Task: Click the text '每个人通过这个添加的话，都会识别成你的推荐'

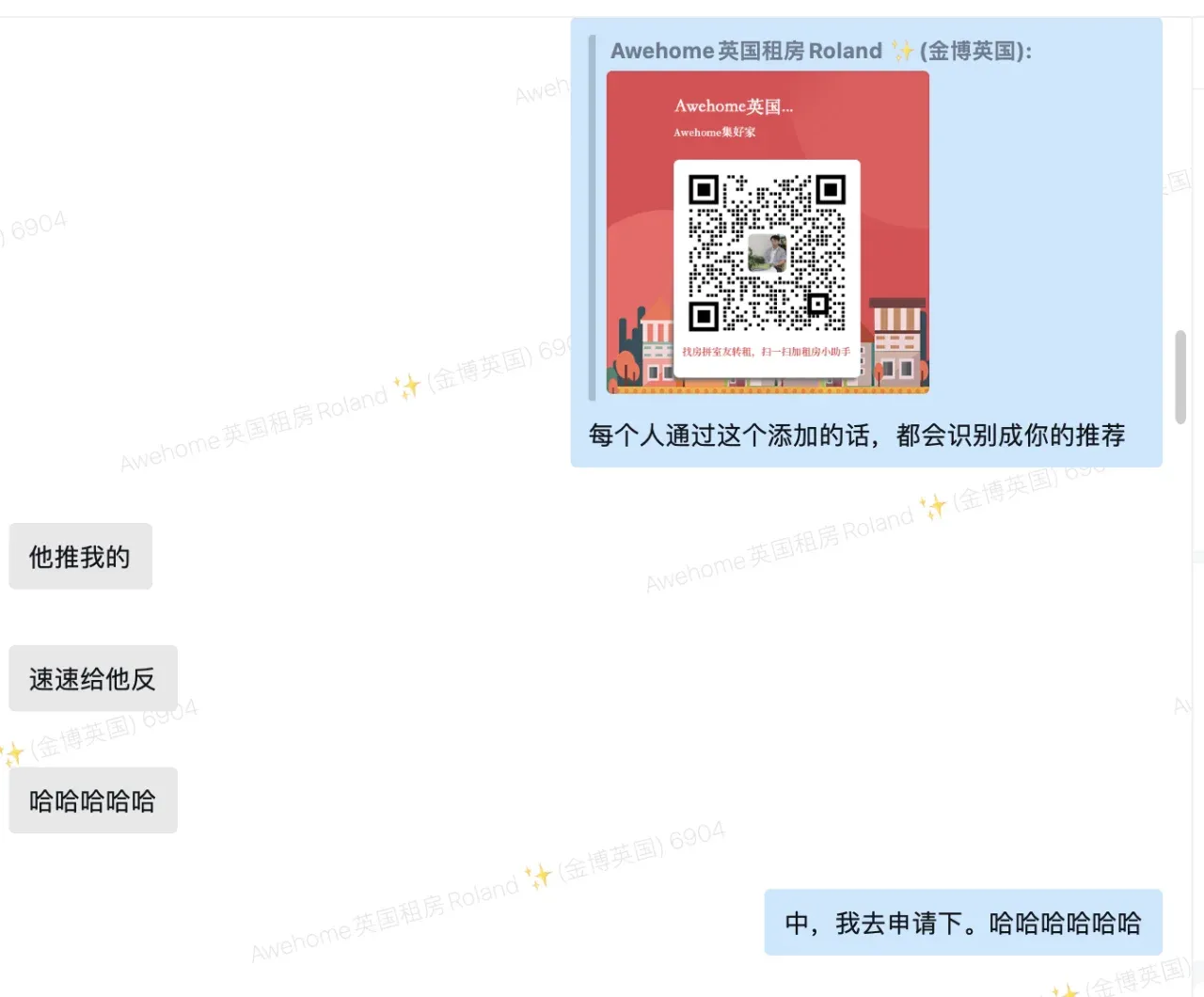Action: (x=857, y=435)
